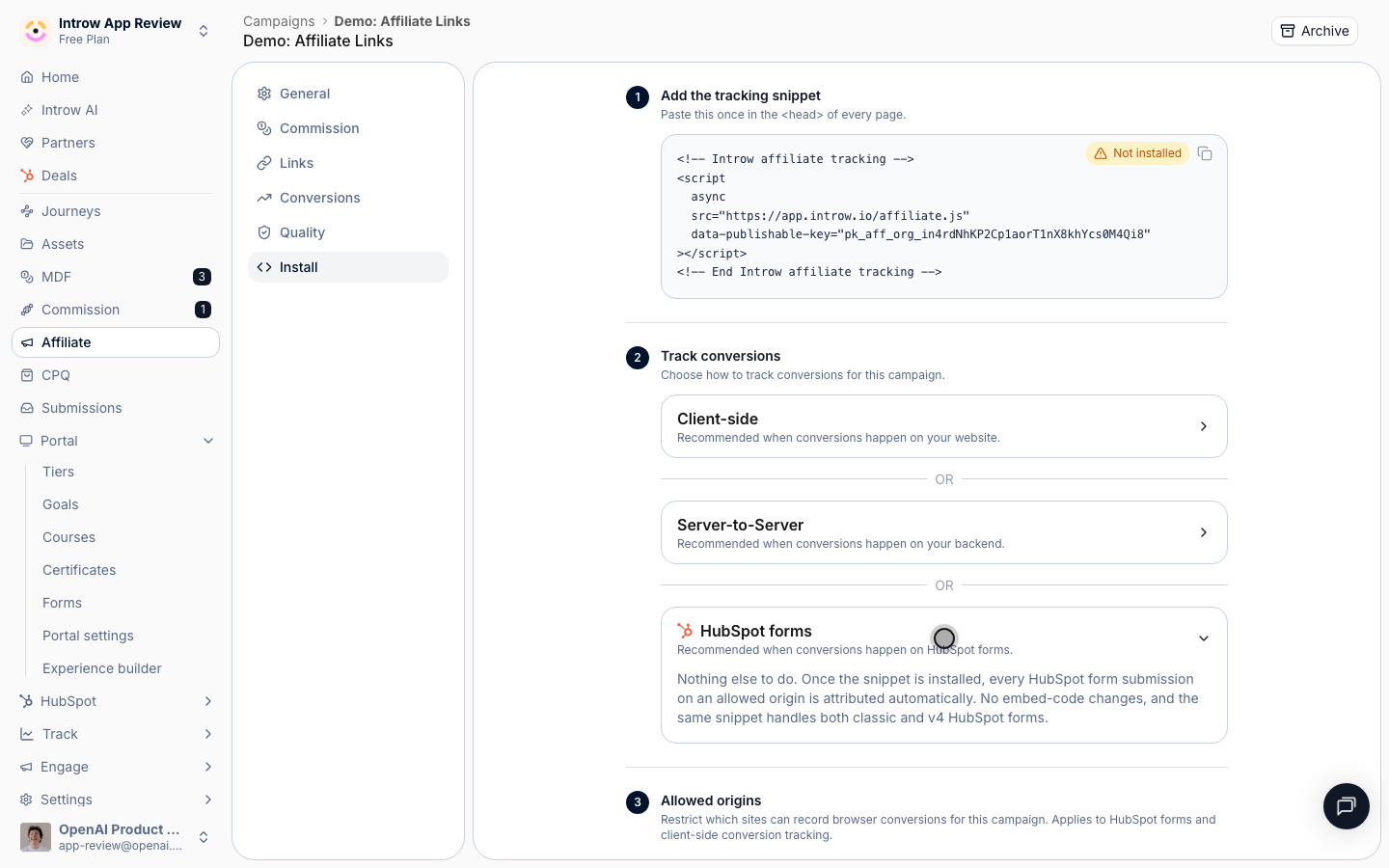Open the Commission campaign tab
This screenshot has height=868, width=1389.
pos(348,128)
